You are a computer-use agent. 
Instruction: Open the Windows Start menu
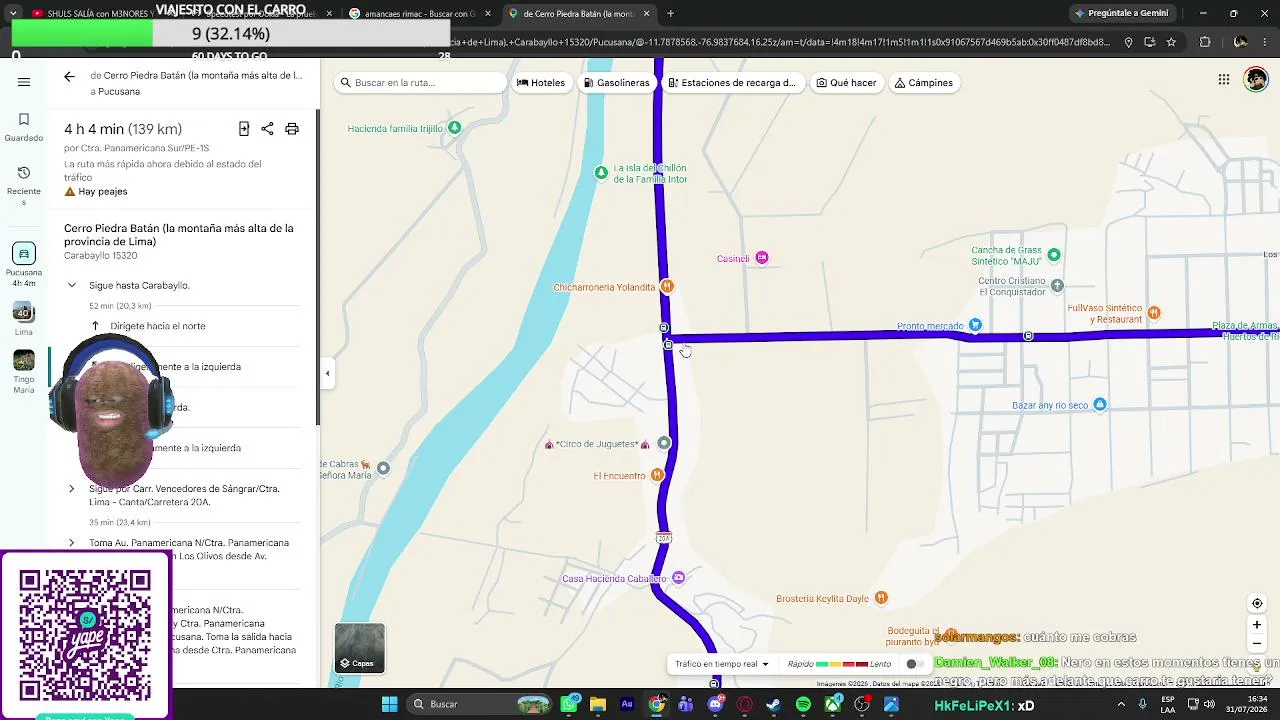coord(389,704)
